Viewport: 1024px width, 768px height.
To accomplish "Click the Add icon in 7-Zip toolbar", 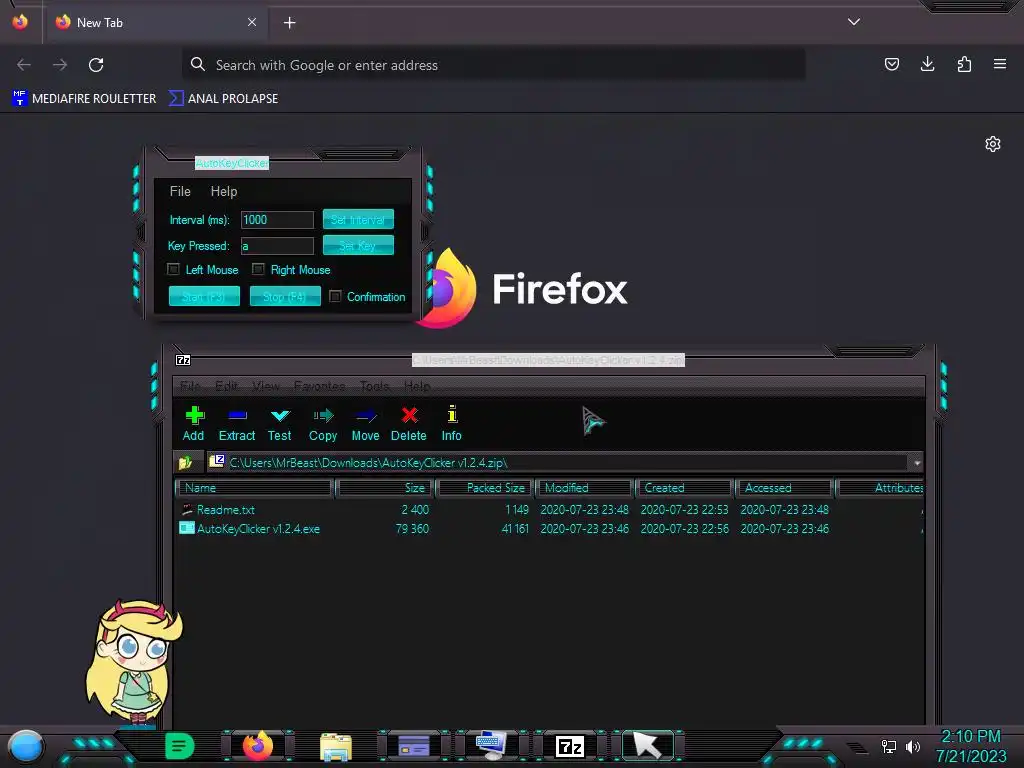I will coord(194,415).
